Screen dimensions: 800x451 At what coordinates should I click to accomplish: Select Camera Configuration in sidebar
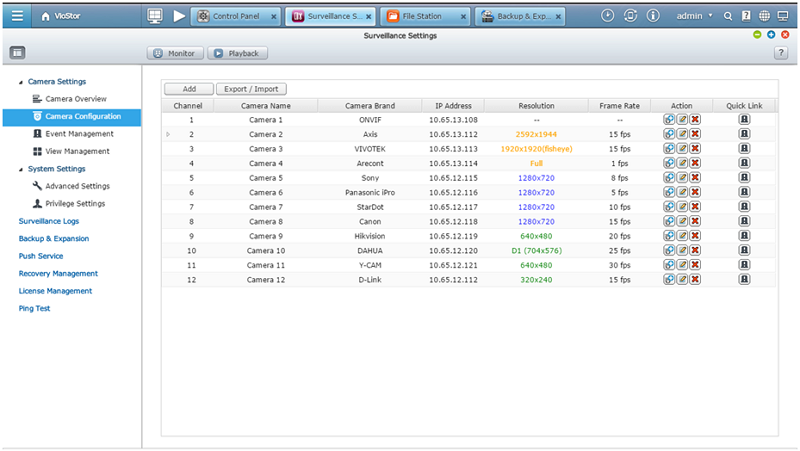[72, 117]
